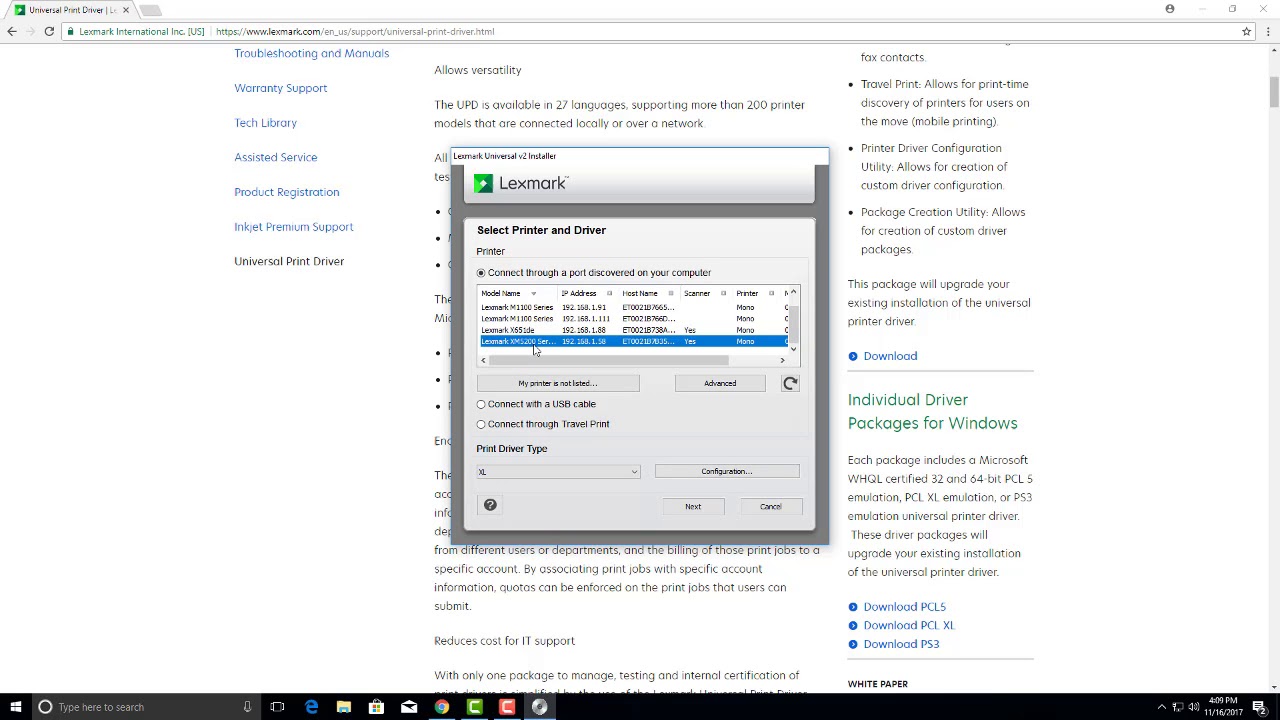The image size is (1280, 720).
Task: Open Troubleshooting and Manuals sidebar link
Action: click(x=311, y=53)
